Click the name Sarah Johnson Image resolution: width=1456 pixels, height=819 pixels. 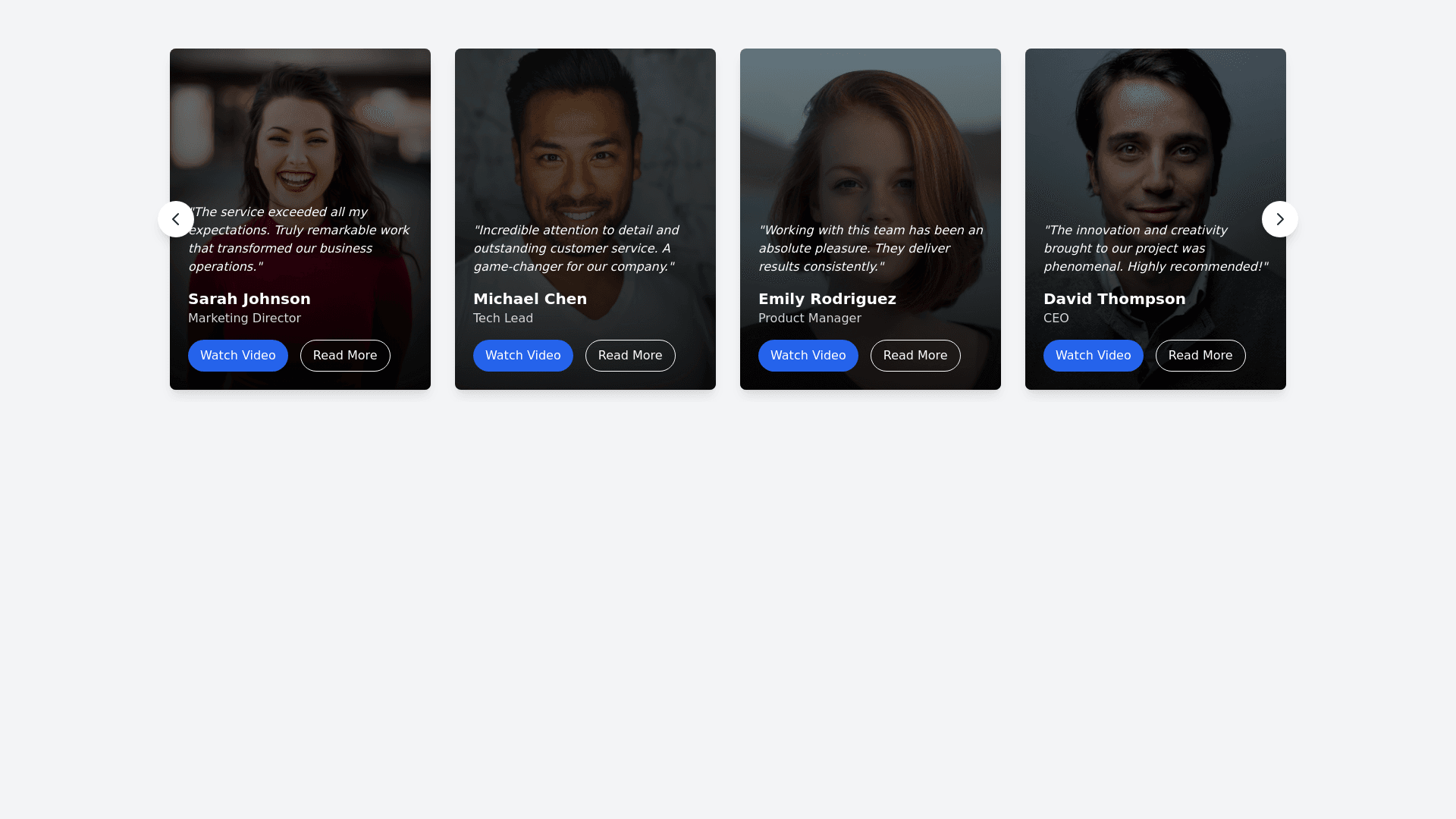tap(249, 299)
